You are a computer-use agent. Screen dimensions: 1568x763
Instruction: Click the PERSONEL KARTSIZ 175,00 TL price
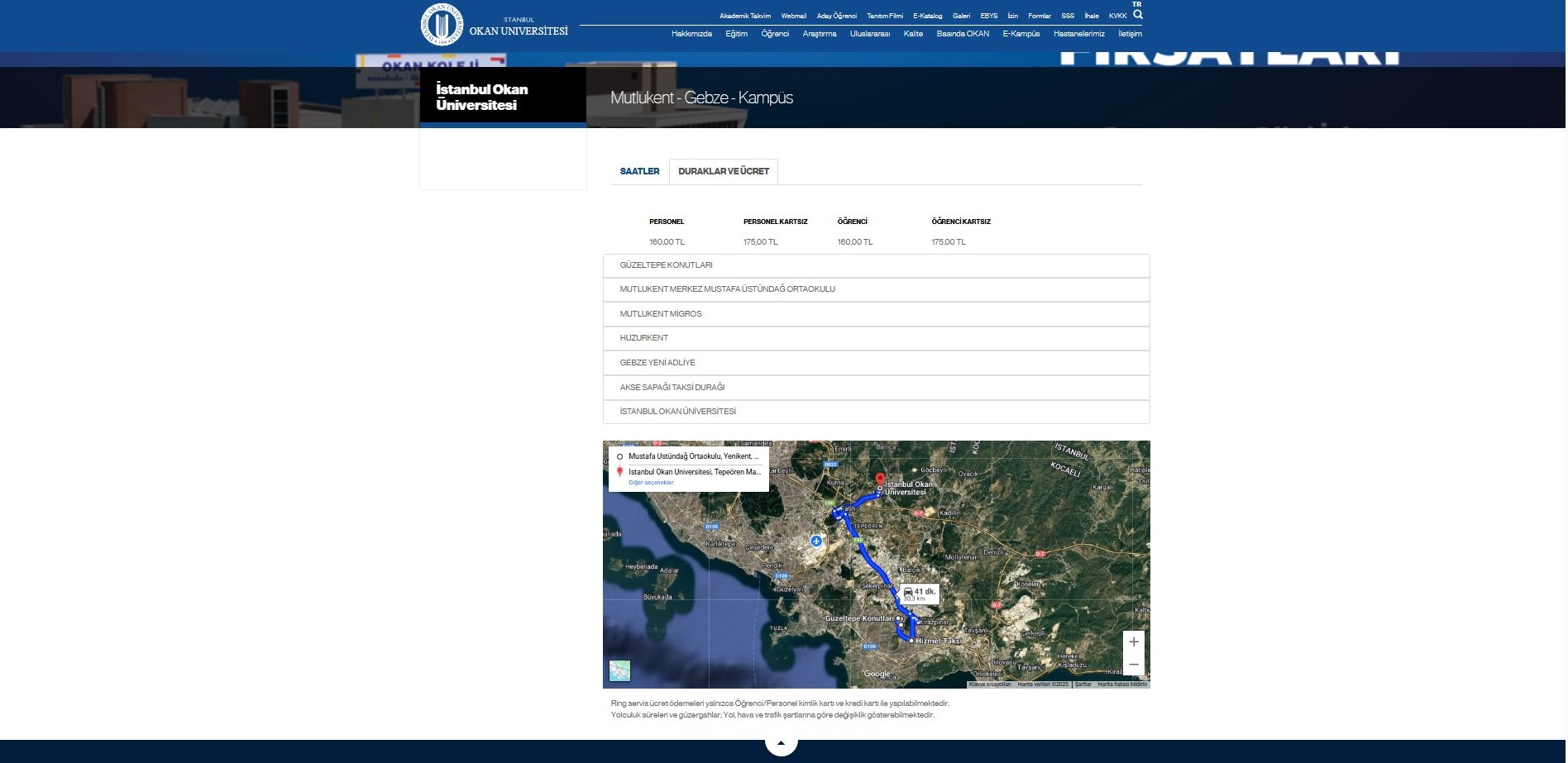(x=760, y=242)
